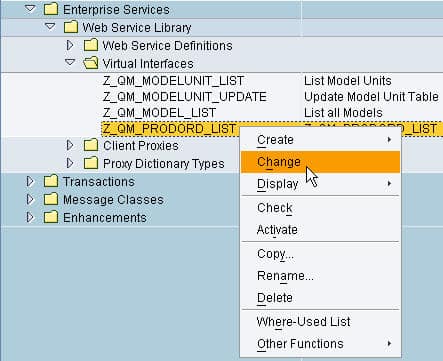Select Activate in the context menu
443x361 pixels.
pyautogui.click(x=320, y=230)
